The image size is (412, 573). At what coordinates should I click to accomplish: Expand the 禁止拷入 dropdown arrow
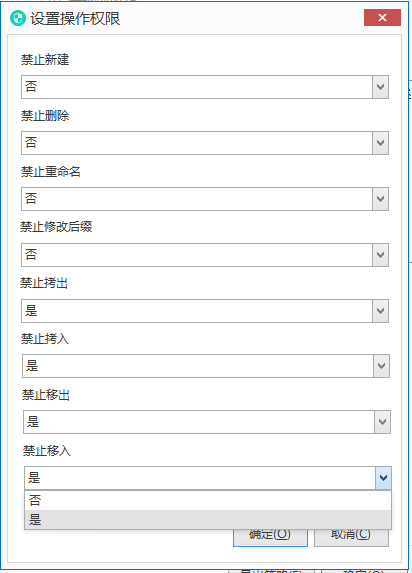[x=381, y=366]
